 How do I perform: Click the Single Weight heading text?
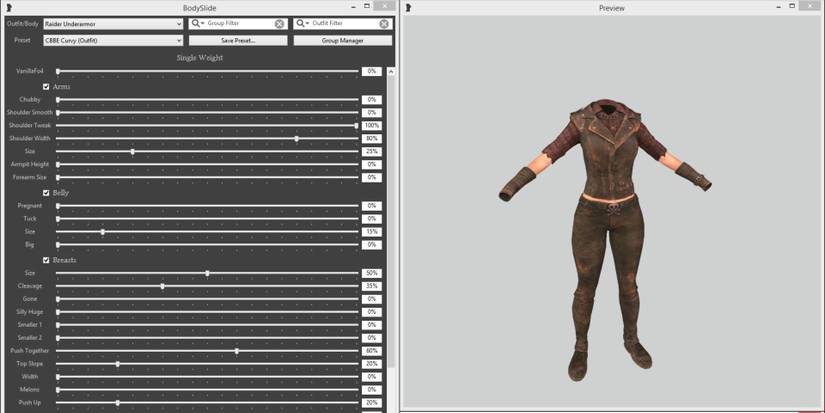tap(200, 58)
